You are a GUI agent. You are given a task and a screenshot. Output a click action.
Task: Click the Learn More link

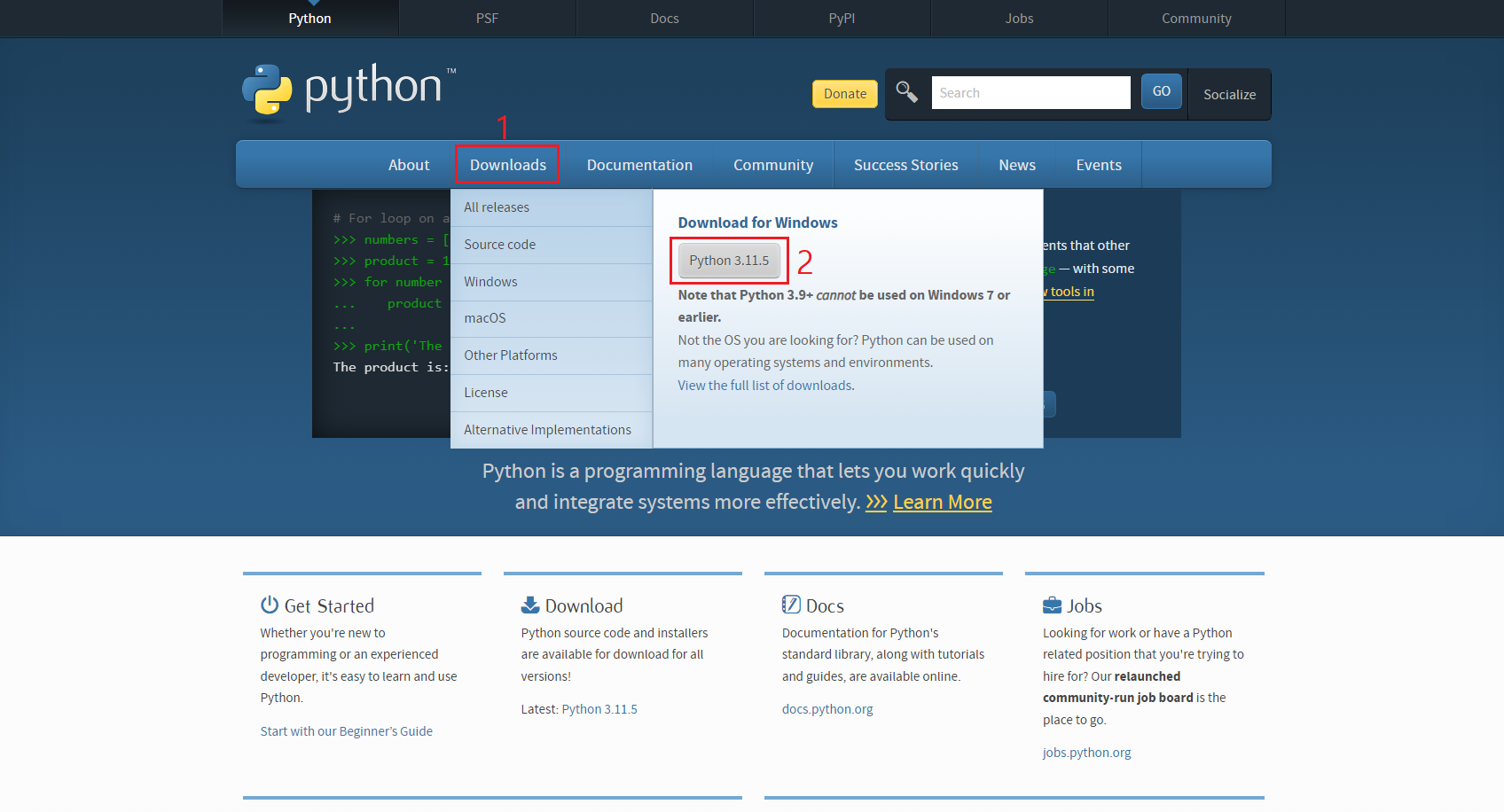click(943, 503)
